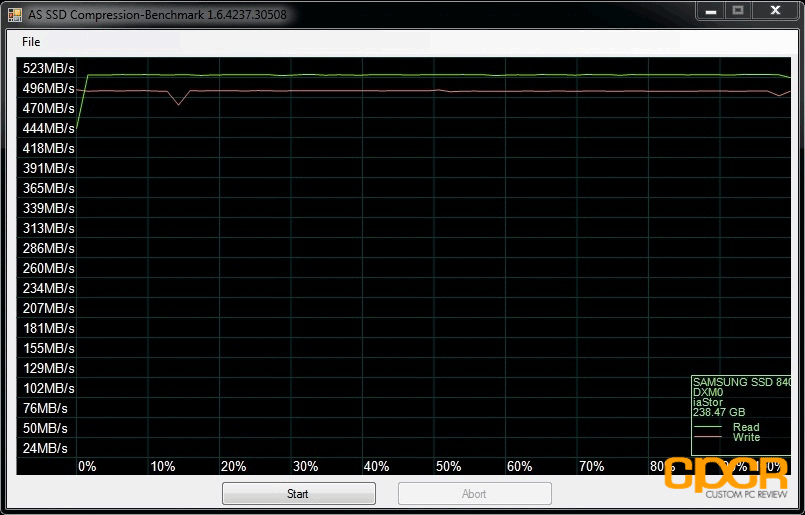
Task: Click the 50% mark on horizontal axis
Action: [448, 466]
